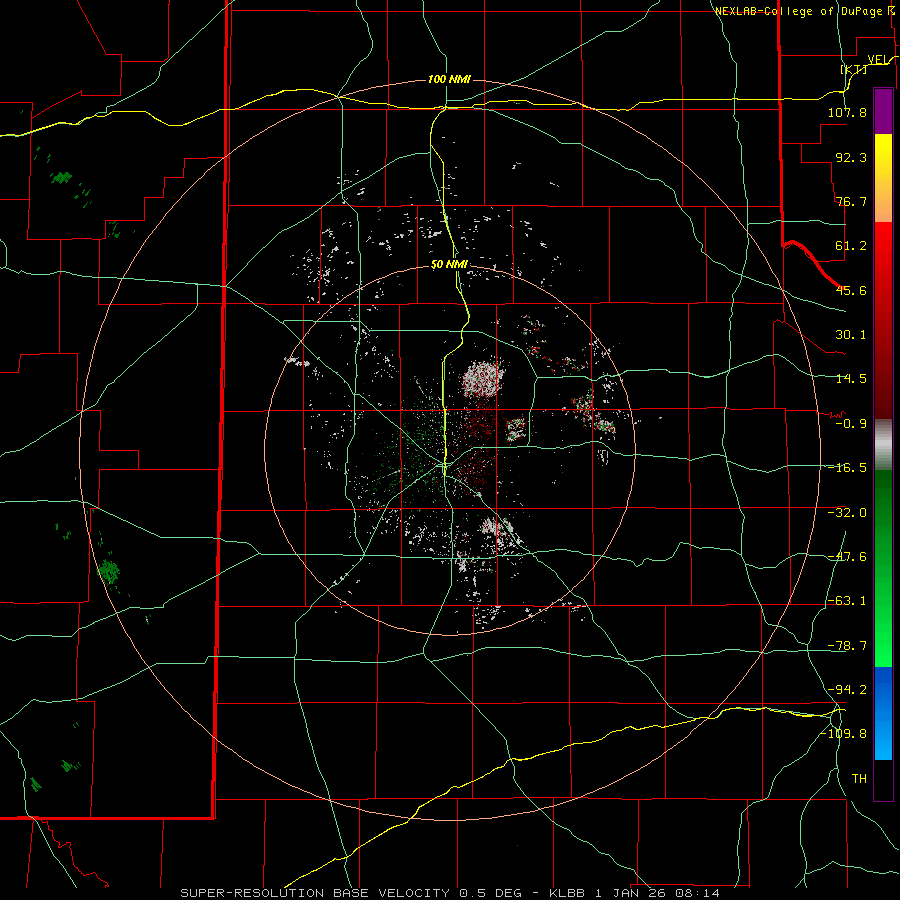The height and width of the screenshot is (900, 900).
Task: Pick the blue segment of the color bar
Action: click(883, 713)
